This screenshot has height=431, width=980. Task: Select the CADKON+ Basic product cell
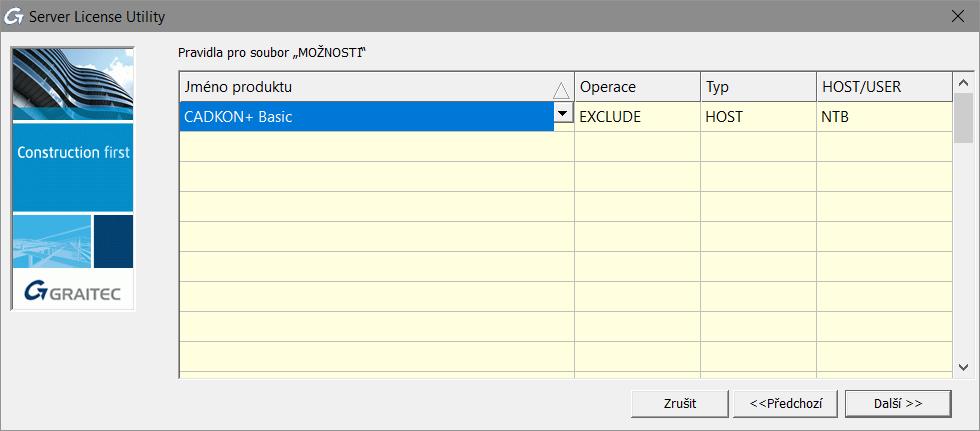click(x=365, y=117)
